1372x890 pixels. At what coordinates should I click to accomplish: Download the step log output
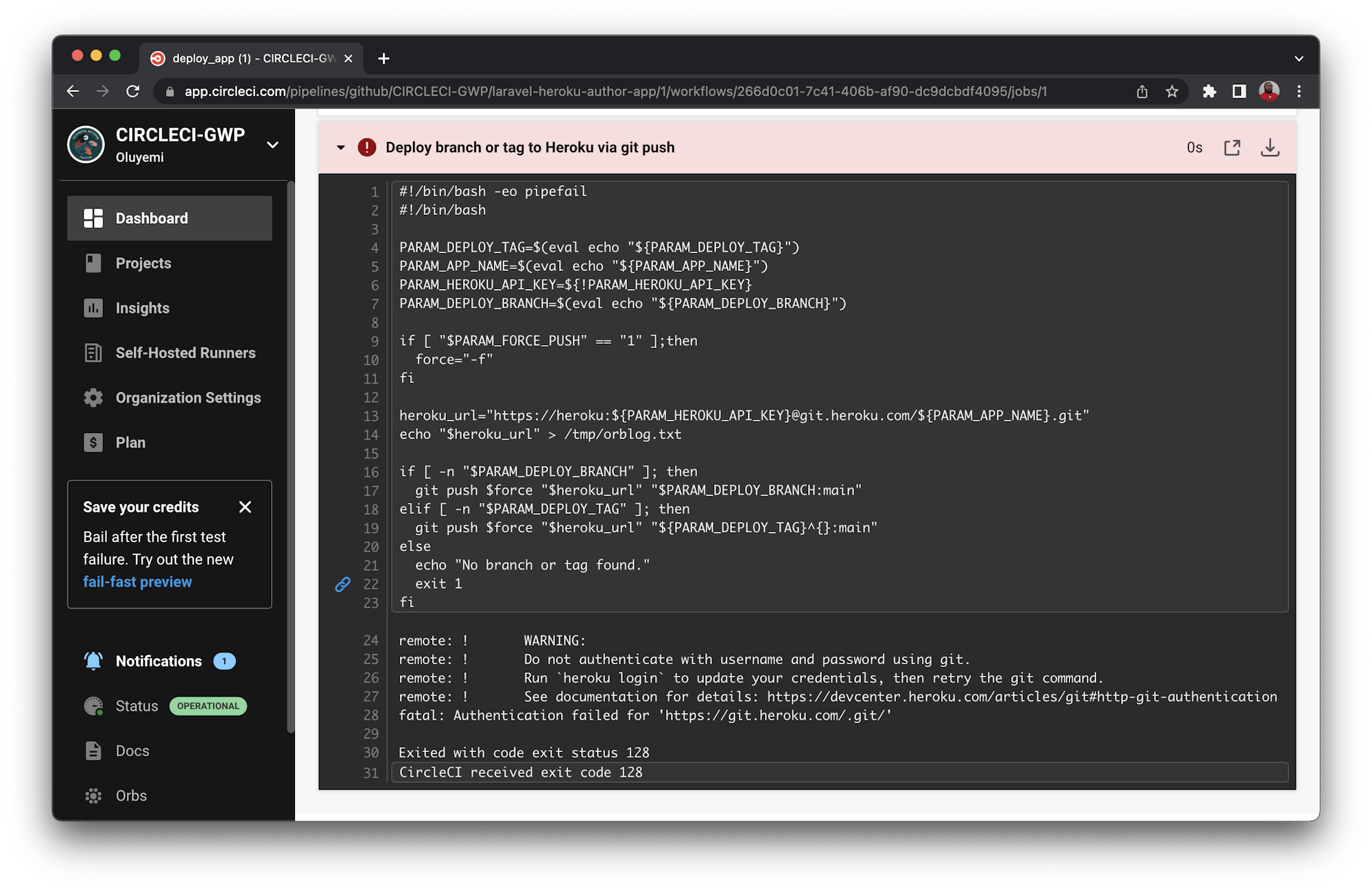[x=1270, y=148]
